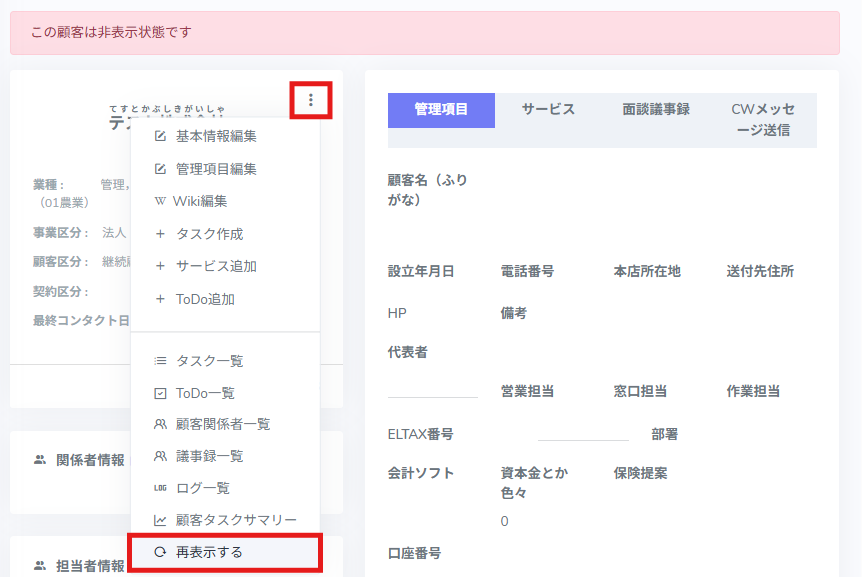
Task: Click the list icon beside タスク一覧
Action: tap(160, 361)
